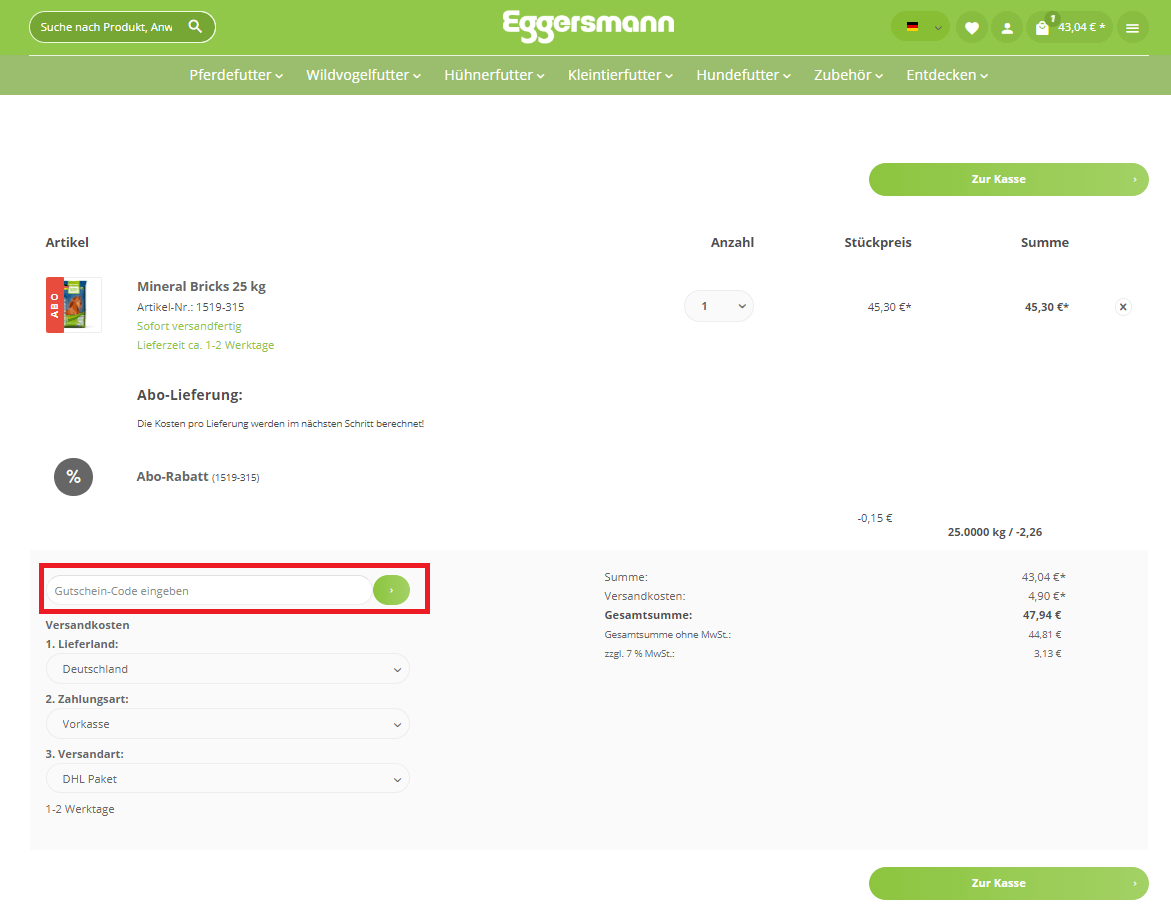
Task: Open the shopping cart showing 43,04 €
Action: [1069, 28]
